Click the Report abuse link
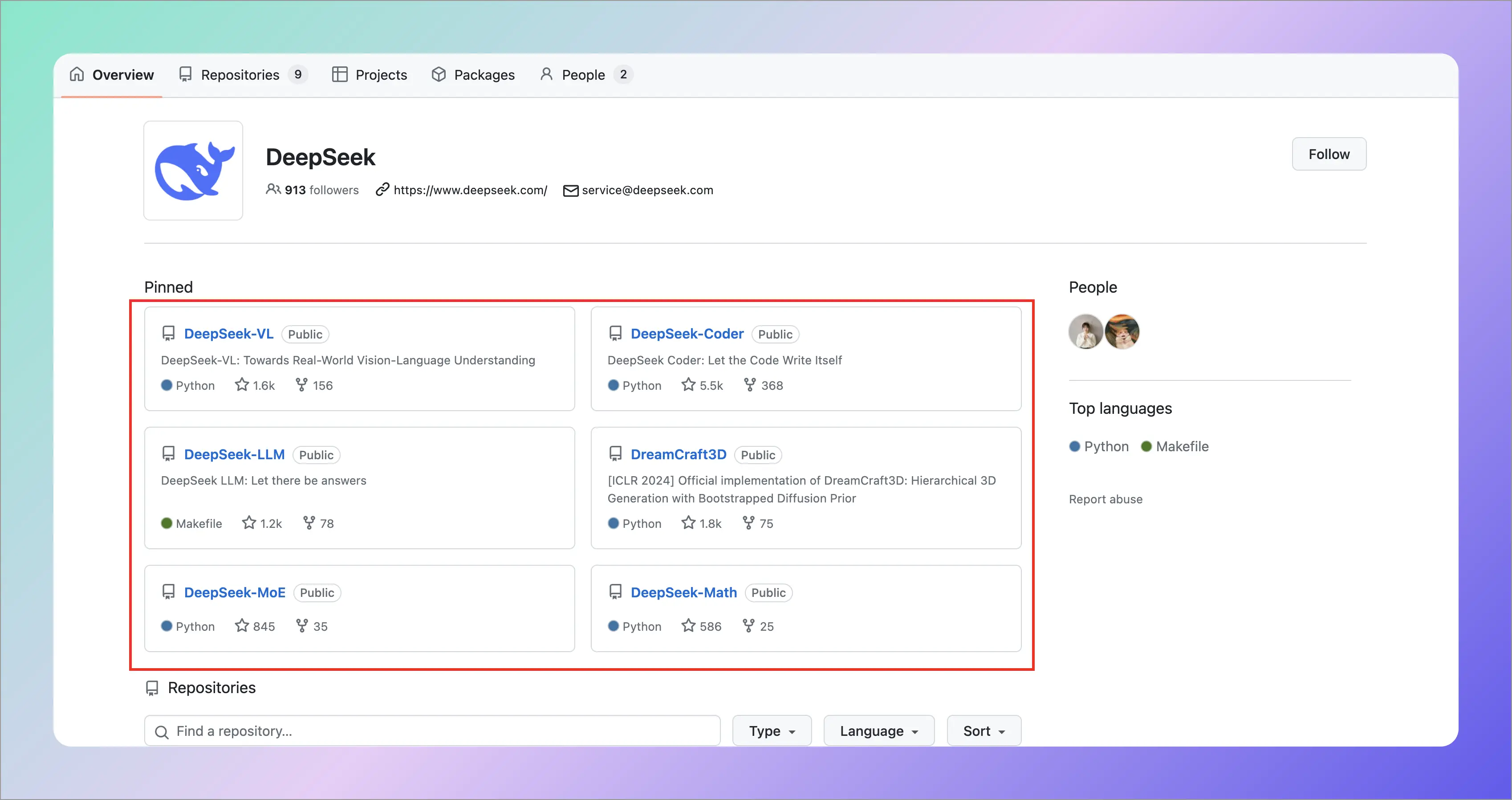This screenshot has height=800, width=1512. tap(1105, 499)
